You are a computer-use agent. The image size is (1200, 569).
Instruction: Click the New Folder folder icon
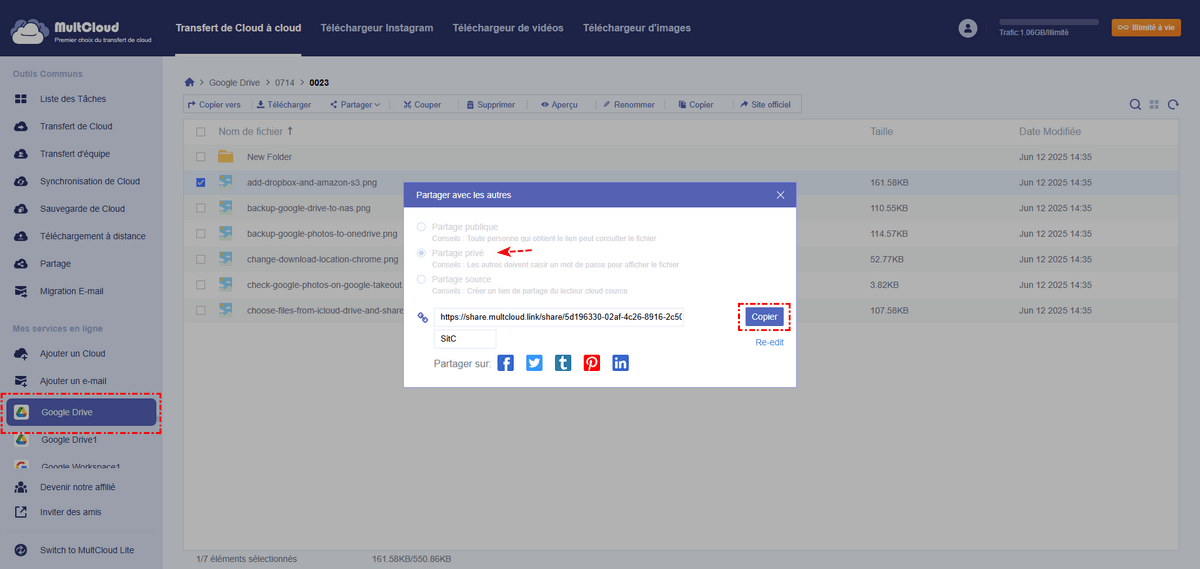tap(226, 157)
